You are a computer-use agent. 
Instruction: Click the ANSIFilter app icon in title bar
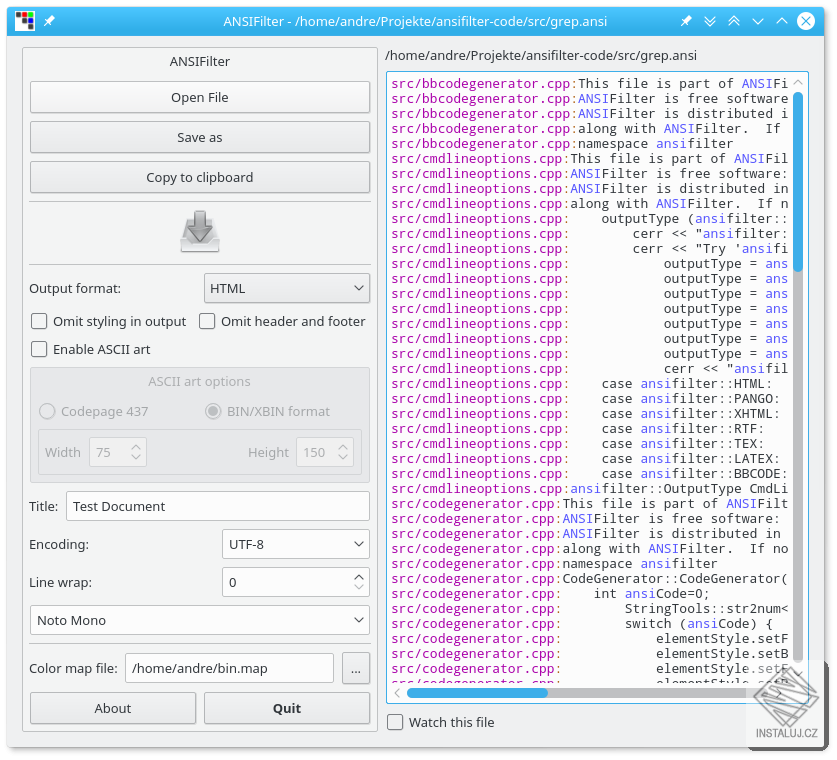tap(25, 21)
